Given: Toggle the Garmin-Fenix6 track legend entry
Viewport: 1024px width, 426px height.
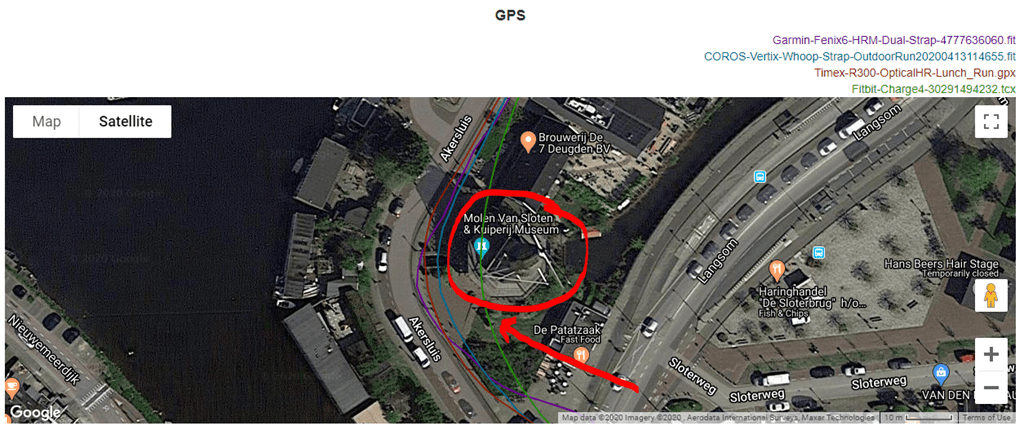Looking at the screenshot, I should coord(894,39).
